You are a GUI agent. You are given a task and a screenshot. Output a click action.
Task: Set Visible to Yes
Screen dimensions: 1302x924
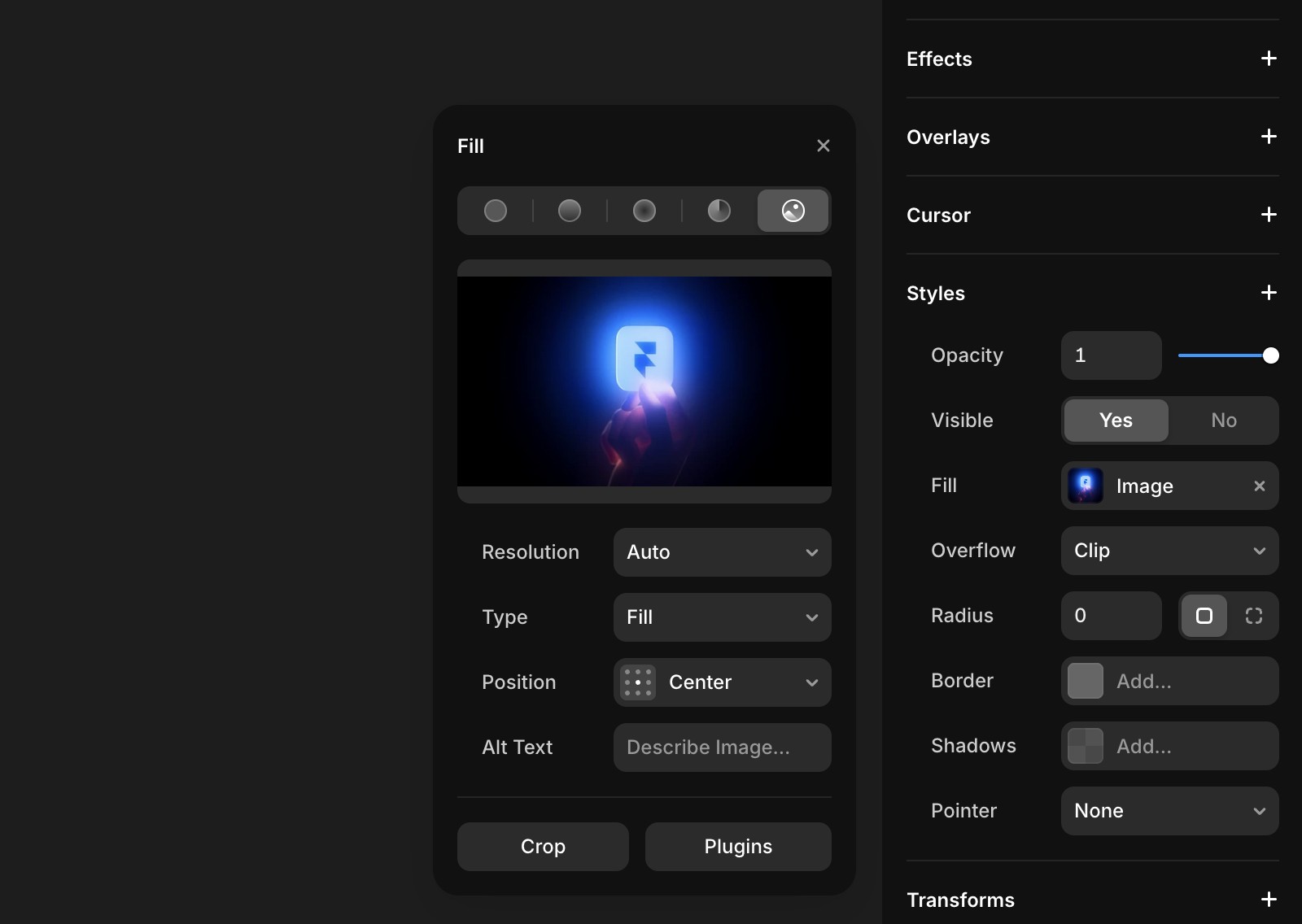pos(1116,421)
